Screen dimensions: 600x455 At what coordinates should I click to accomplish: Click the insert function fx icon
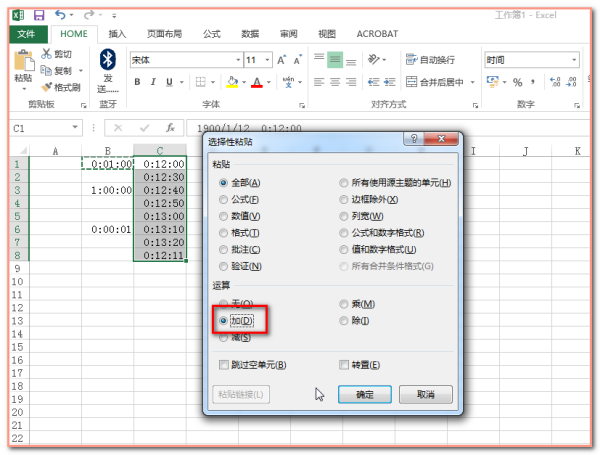pyautogui.click(x=170, y=128)
